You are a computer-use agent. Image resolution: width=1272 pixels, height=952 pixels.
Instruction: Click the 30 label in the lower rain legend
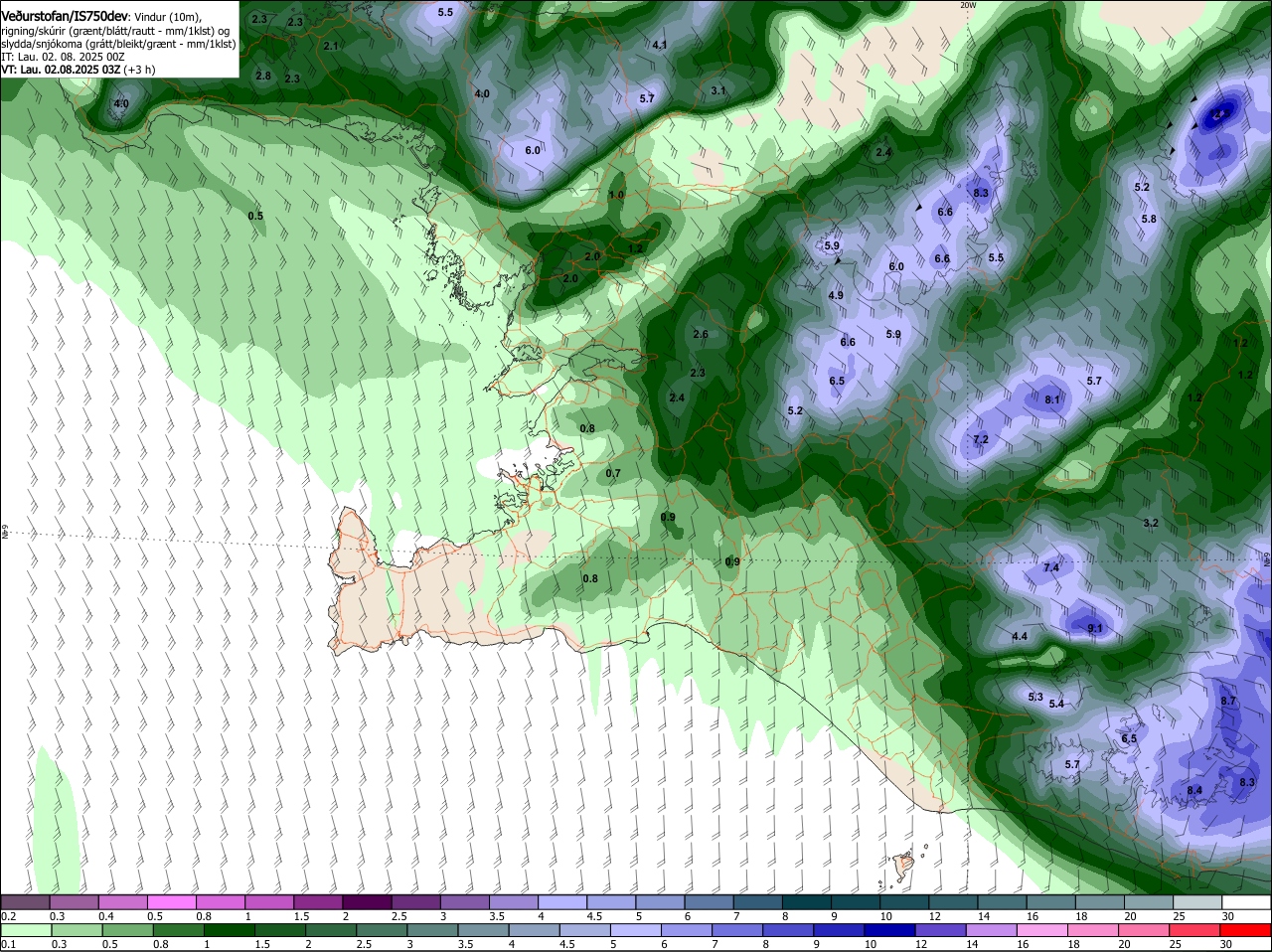1226,944
